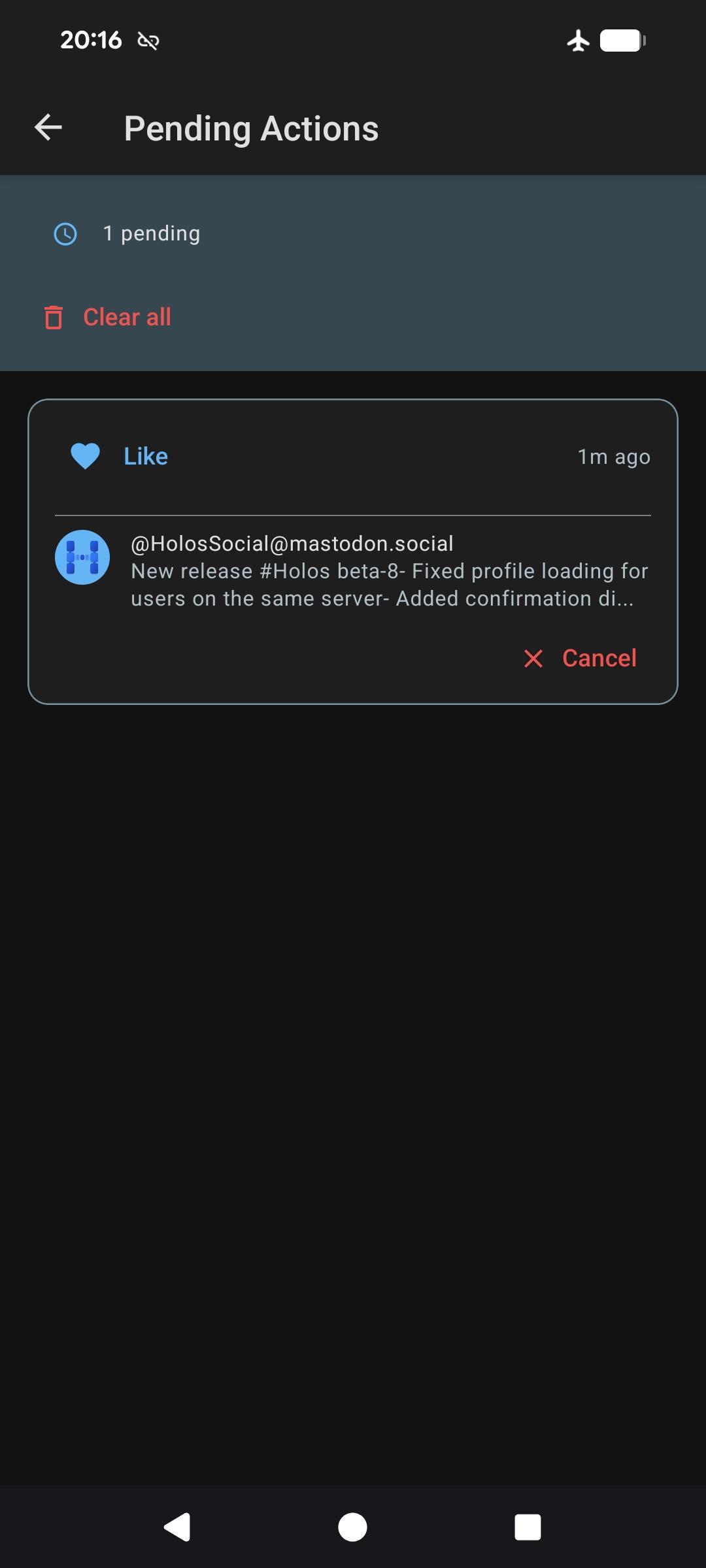Click the @HolosSocial@mastodon.social handle
706x1568 pixels.
click(x=292, y=544)
